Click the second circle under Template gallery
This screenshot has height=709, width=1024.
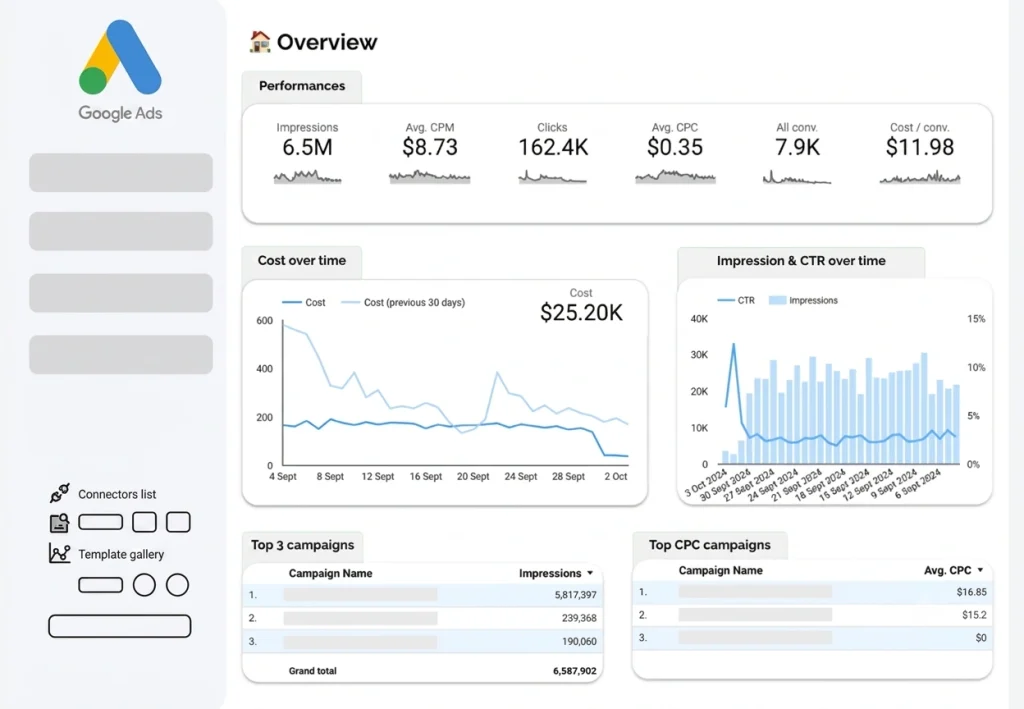tap(177, 585)
